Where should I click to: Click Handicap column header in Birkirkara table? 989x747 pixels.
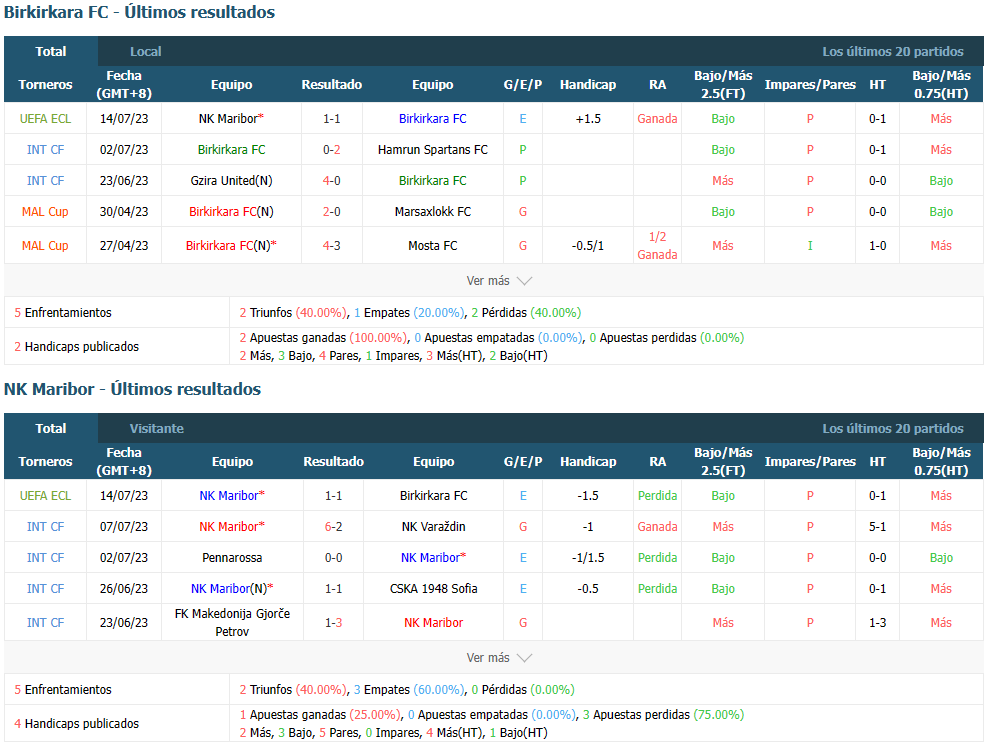(588, 85)
